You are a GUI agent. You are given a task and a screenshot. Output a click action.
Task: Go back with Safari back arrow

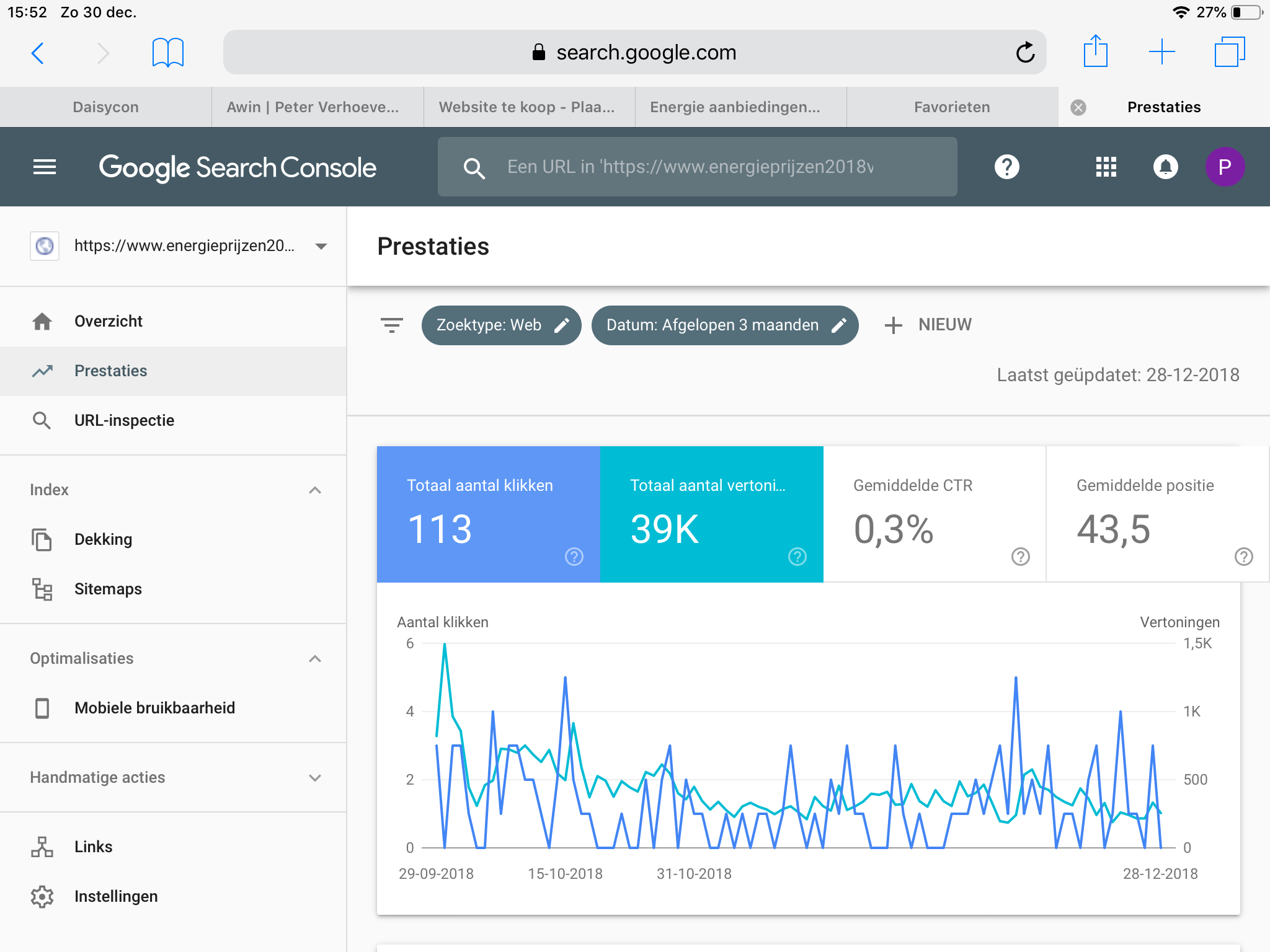(38, 53)
